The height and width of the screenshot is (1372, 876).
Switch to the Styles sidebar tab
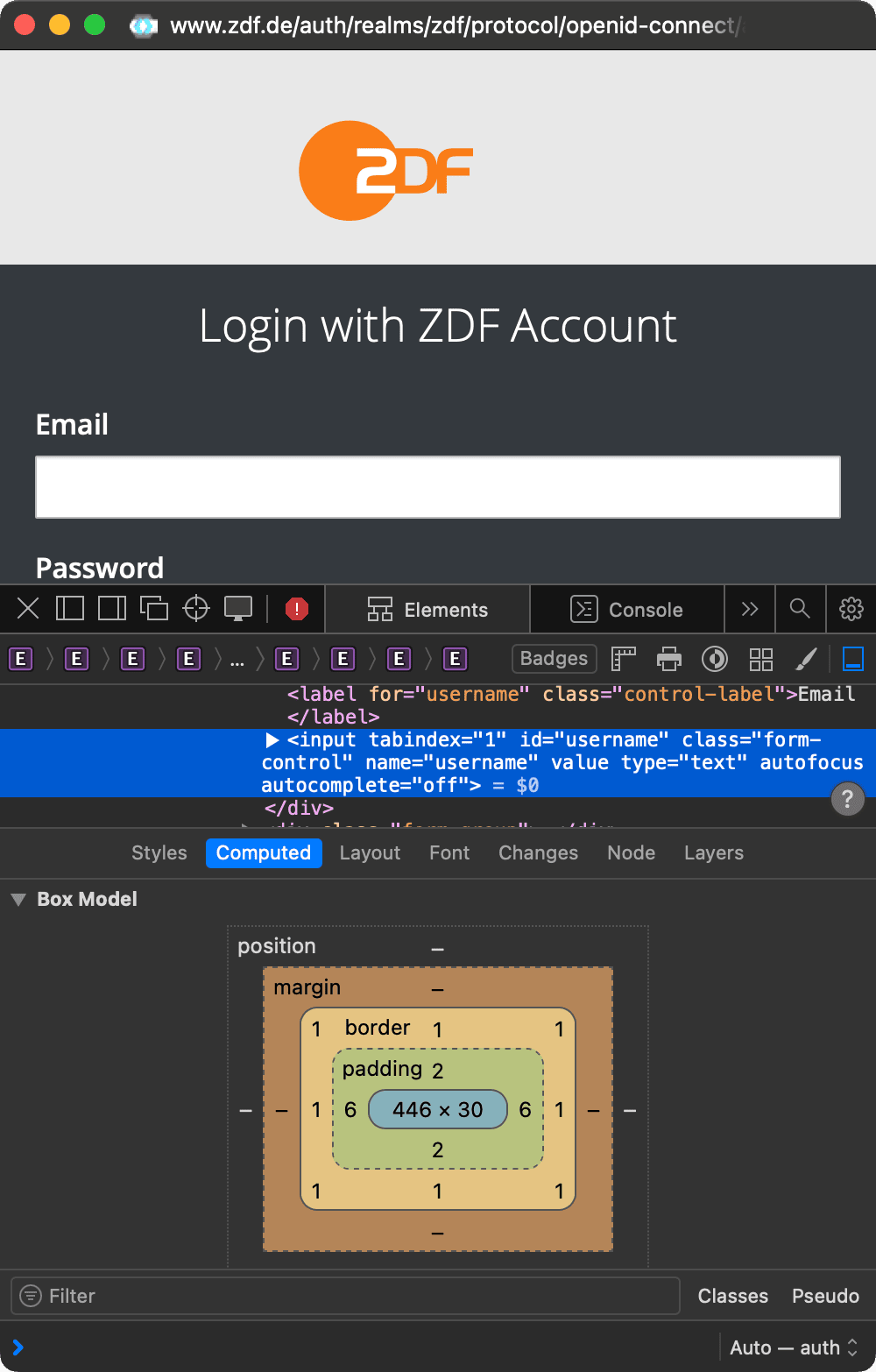159,853
